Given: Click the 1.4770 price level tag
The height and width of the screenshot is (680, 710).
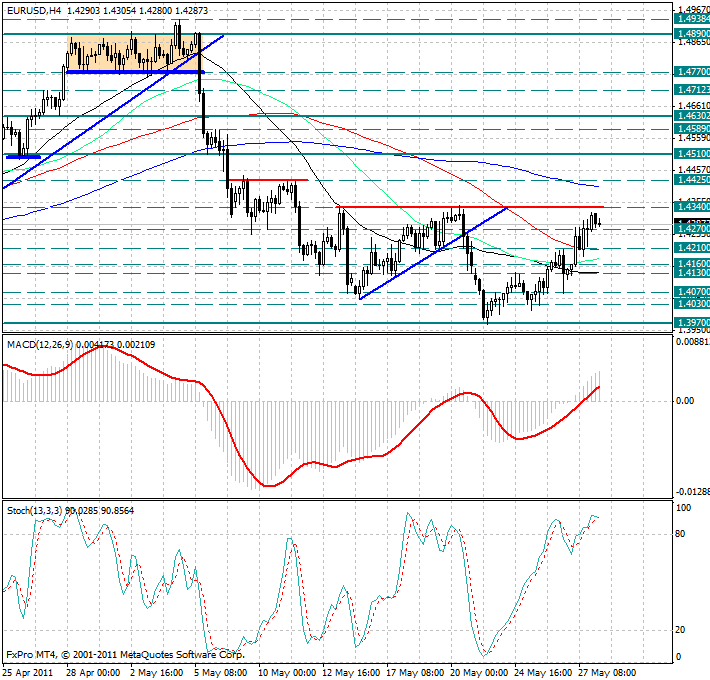Looking at the screenshot, I should 692,72.
